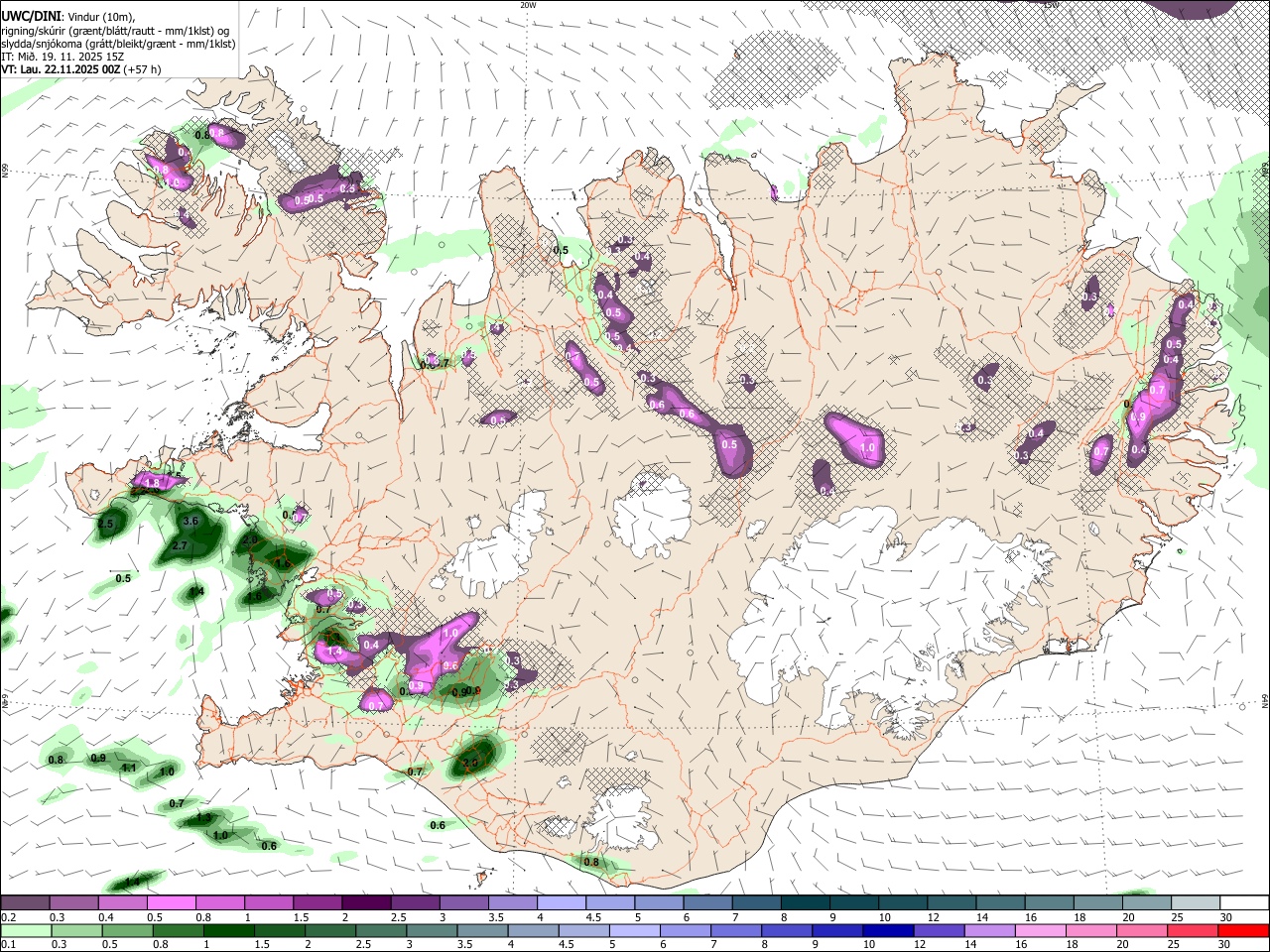
Task: Select the deep blue 10–12 lower legend swatch
Action: coord(887,931)
